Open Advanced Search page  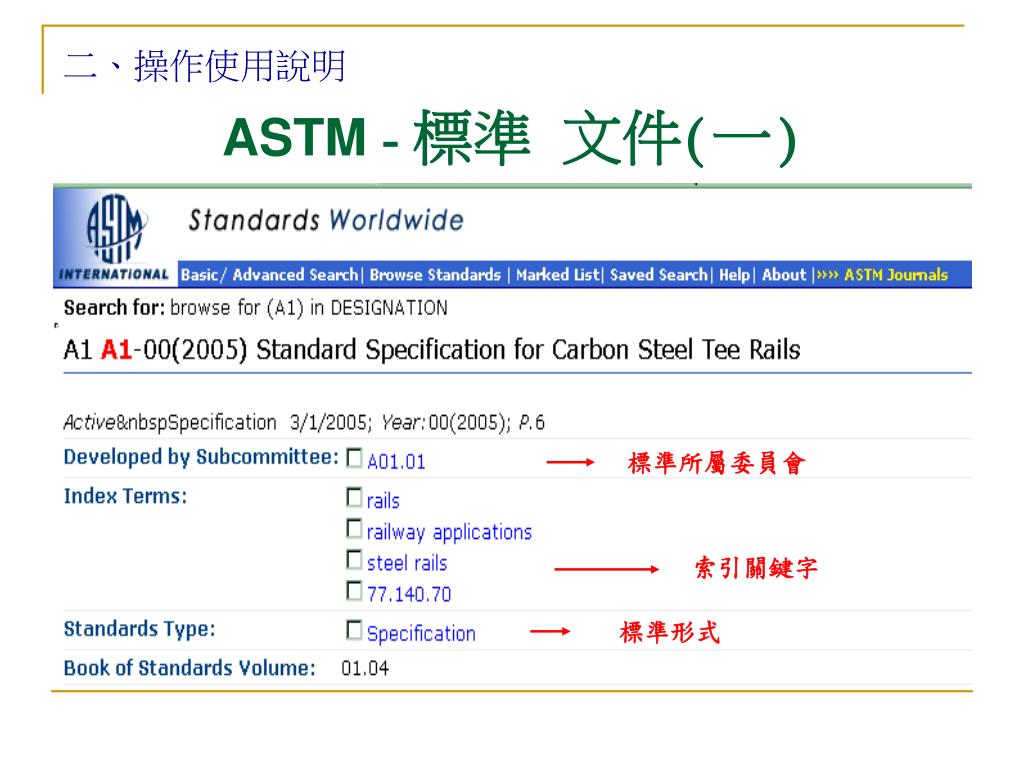[295, 275]
